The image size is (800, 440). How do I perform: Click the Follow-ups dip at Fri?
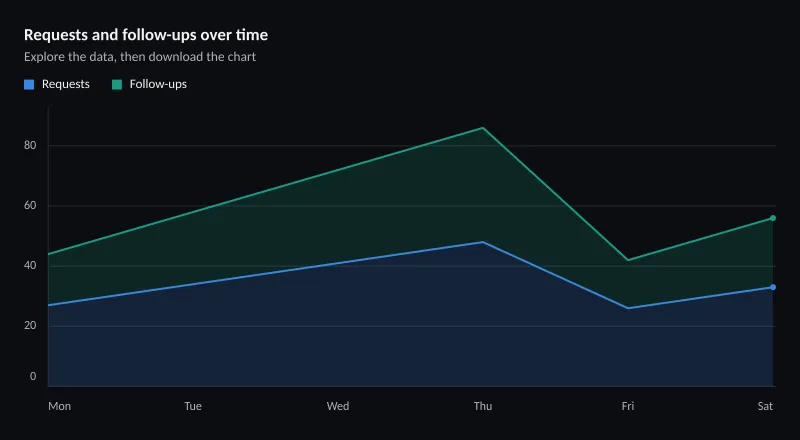point(628,260)
